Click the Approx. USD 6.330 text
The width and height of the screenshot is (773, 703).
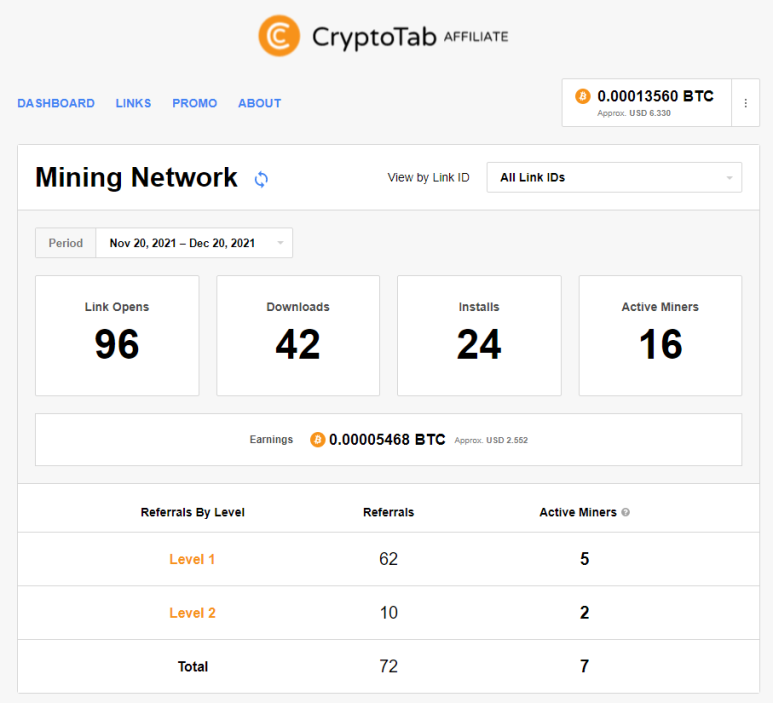click(x=634, y=113)
